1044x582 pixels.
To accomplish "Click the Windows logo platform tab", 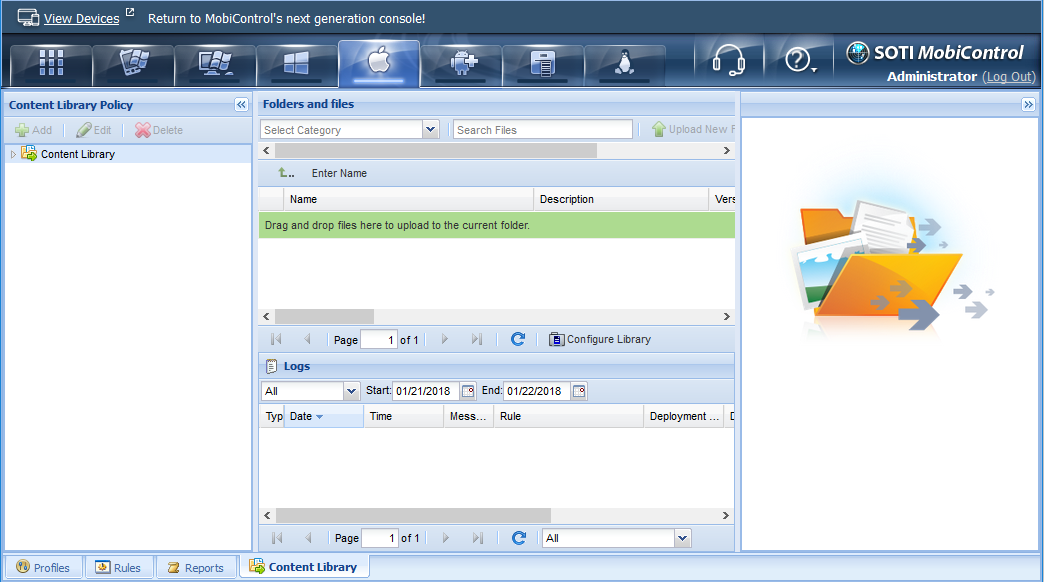I will click(297, 64).
